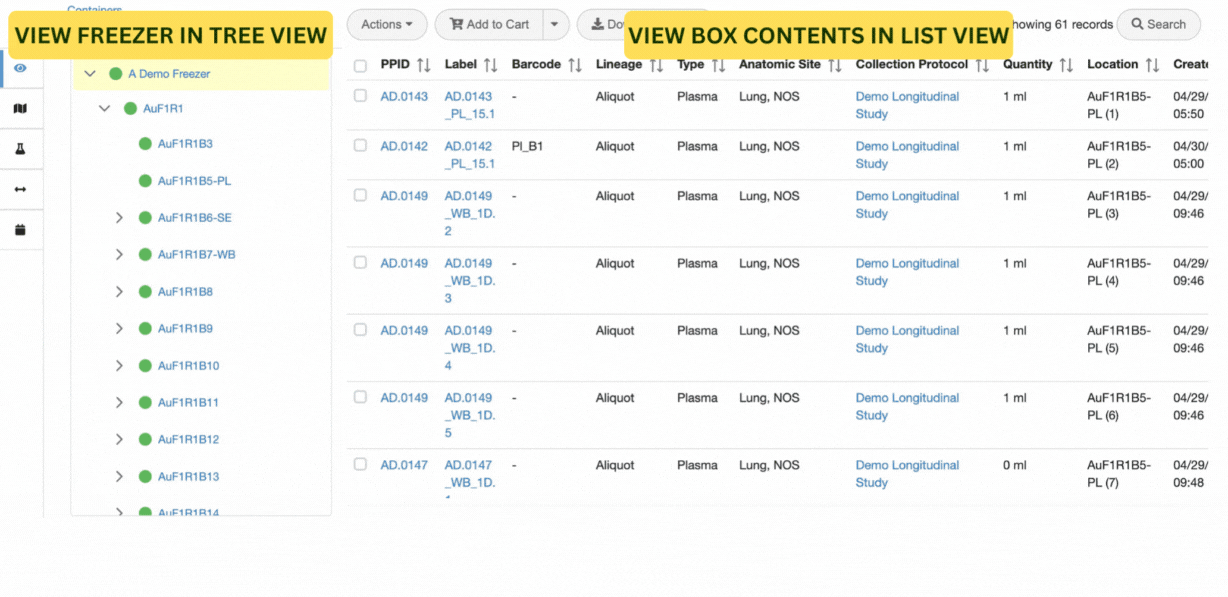
Task: Expand the AuF1R1B9 node
Action: (x=119, y=329)
